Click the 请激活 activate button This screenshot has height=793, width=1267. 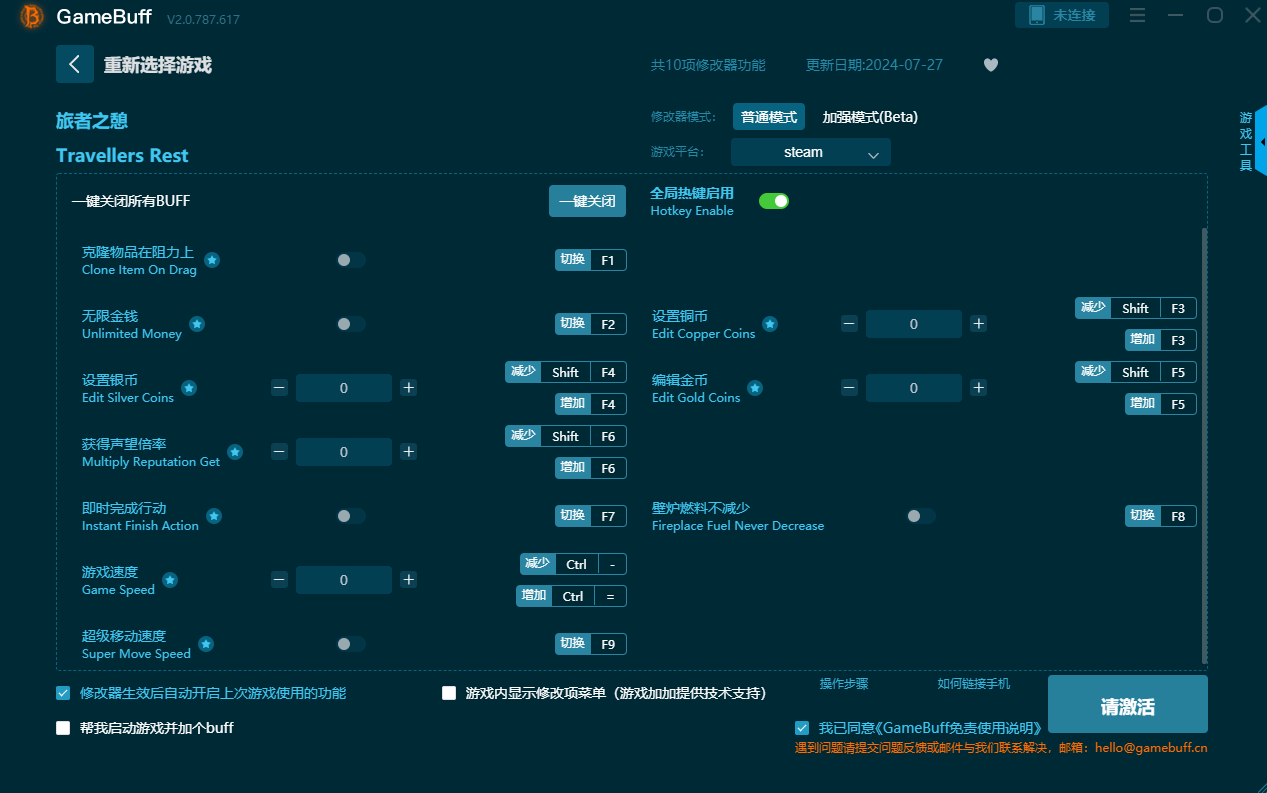(1128, 704)
